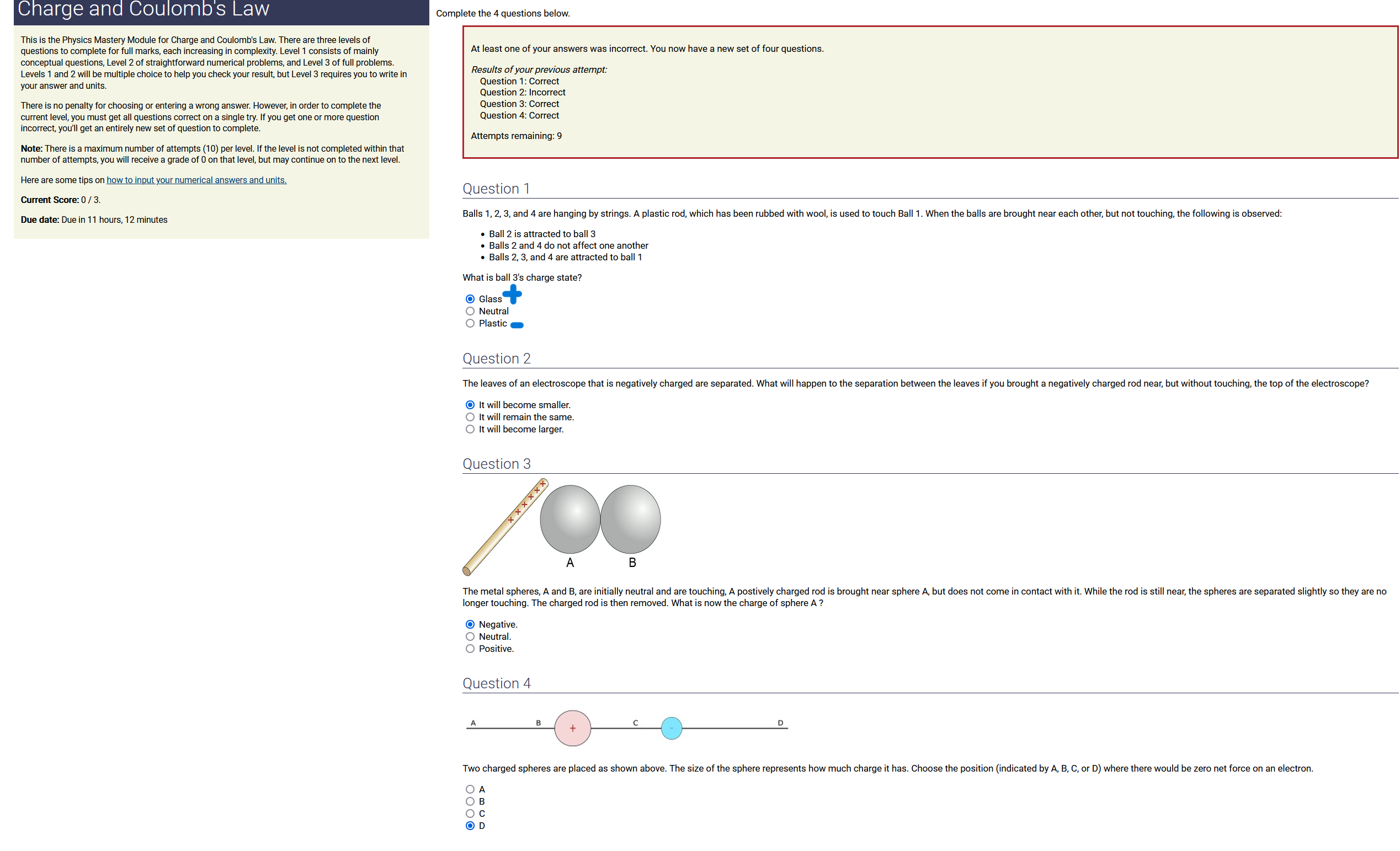
Task: Select 'It will become smaller' option
Action: (x=470, y=405)
